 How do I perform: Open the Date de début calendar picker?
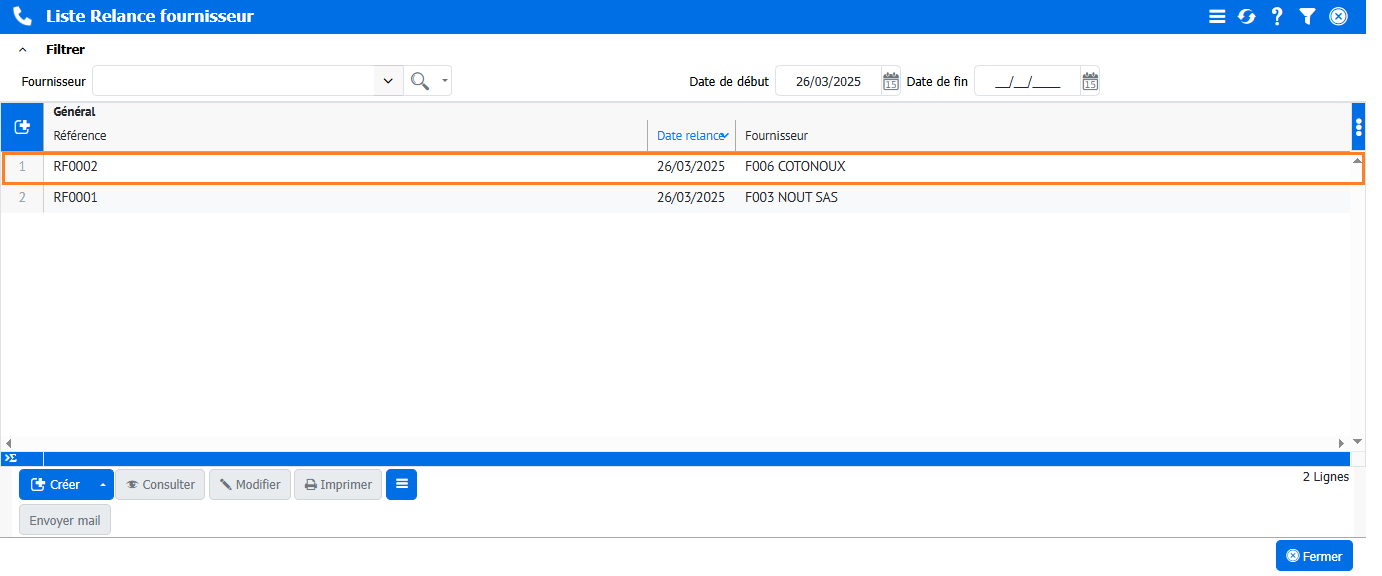tap(890, 82)
